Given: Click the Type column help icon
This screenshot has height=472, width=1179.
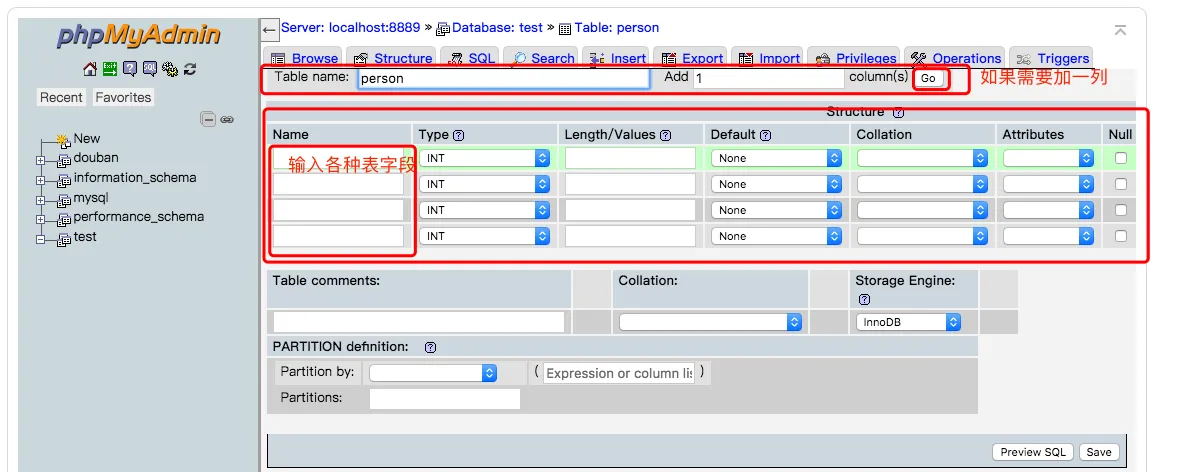Looking at the screenshot, I should pos(458,135).
